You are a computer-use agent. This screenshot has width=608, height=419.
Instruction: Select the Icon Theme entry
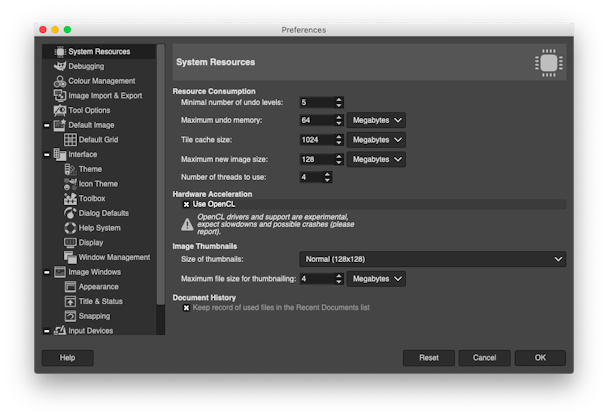point(98,184)
